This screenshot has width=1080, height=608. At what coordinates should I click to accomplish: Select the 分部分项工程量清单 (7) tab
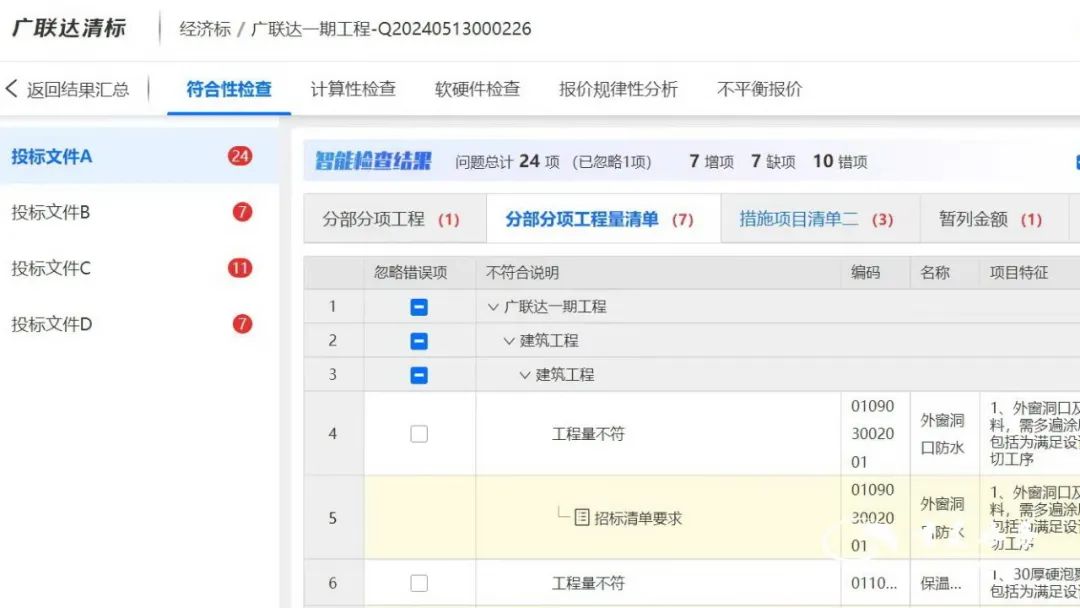(x=603, y=219)
